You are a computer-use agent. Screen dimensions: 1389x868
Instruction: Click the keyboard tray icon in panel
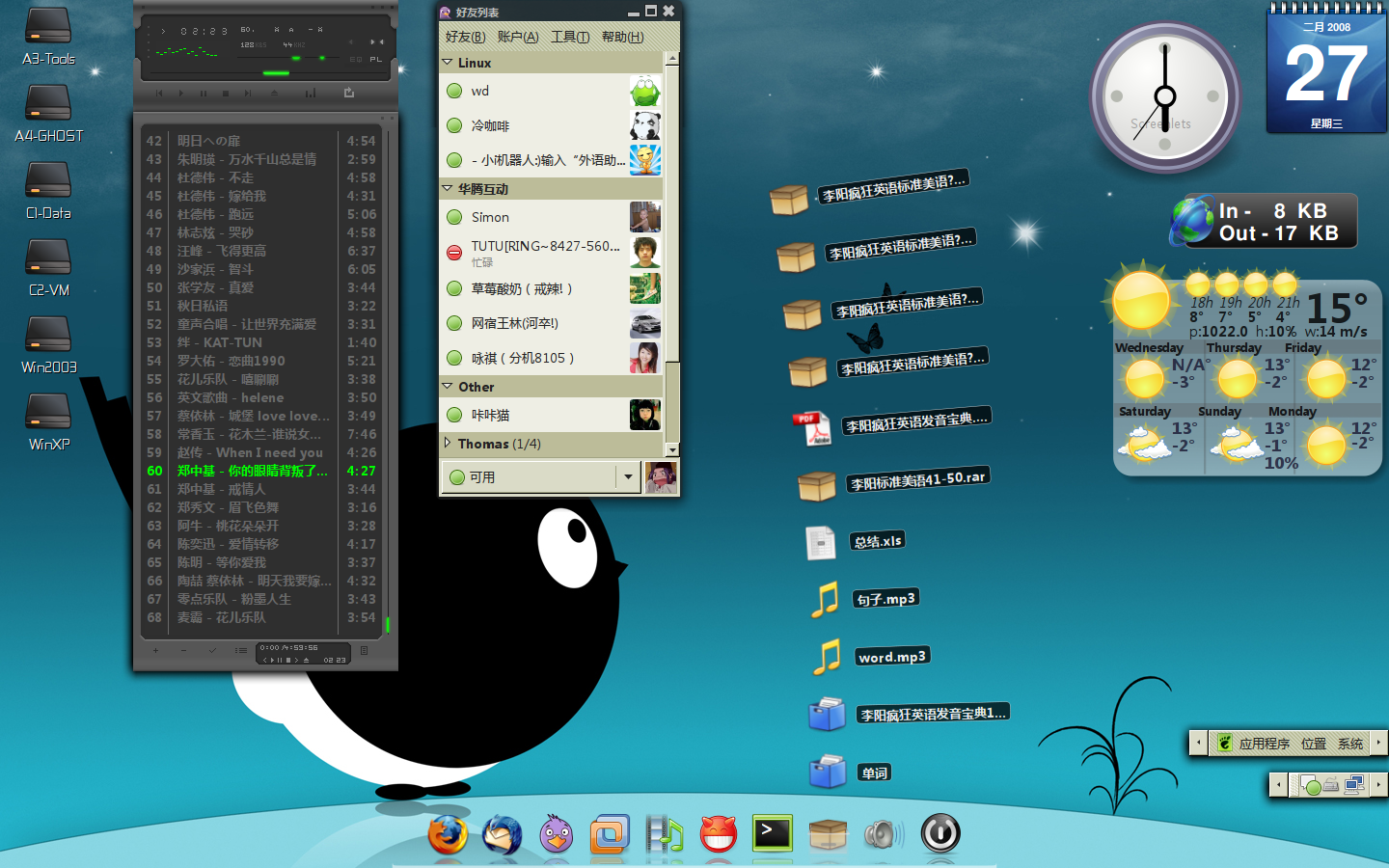click(x=1331, y=784)
